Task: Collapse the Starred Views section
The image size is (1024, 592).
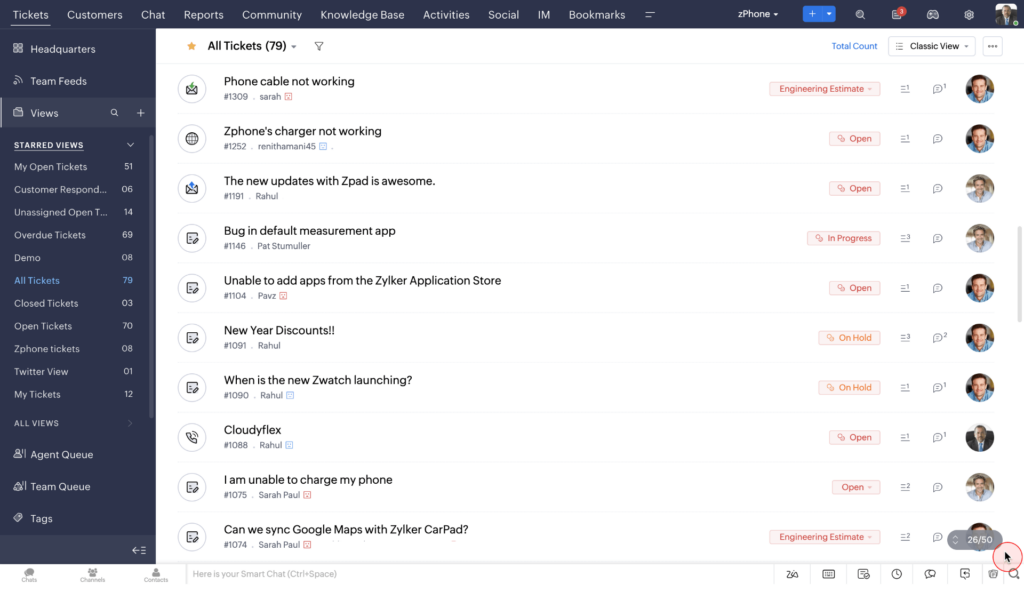Action: click(130, 145)
